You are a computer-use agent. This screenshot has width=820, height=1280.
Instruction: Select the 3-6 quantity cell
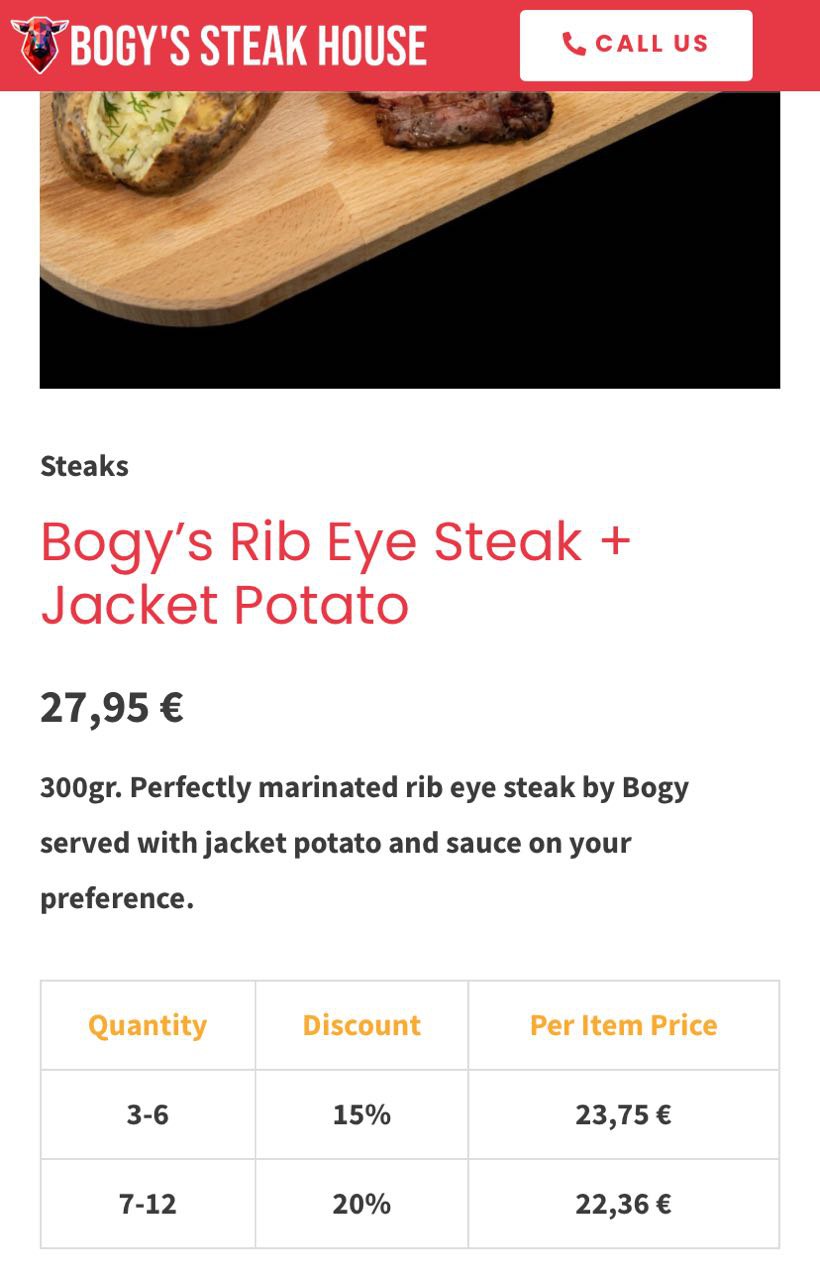pyautogui.click(x=147, y=1114)
